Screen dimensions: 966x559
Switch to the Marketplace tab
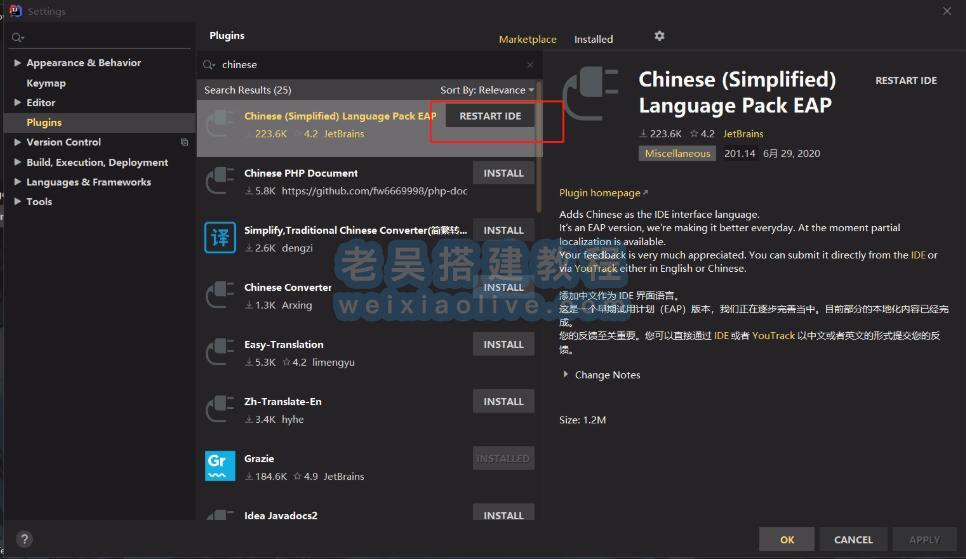click(x=527, y=39)
